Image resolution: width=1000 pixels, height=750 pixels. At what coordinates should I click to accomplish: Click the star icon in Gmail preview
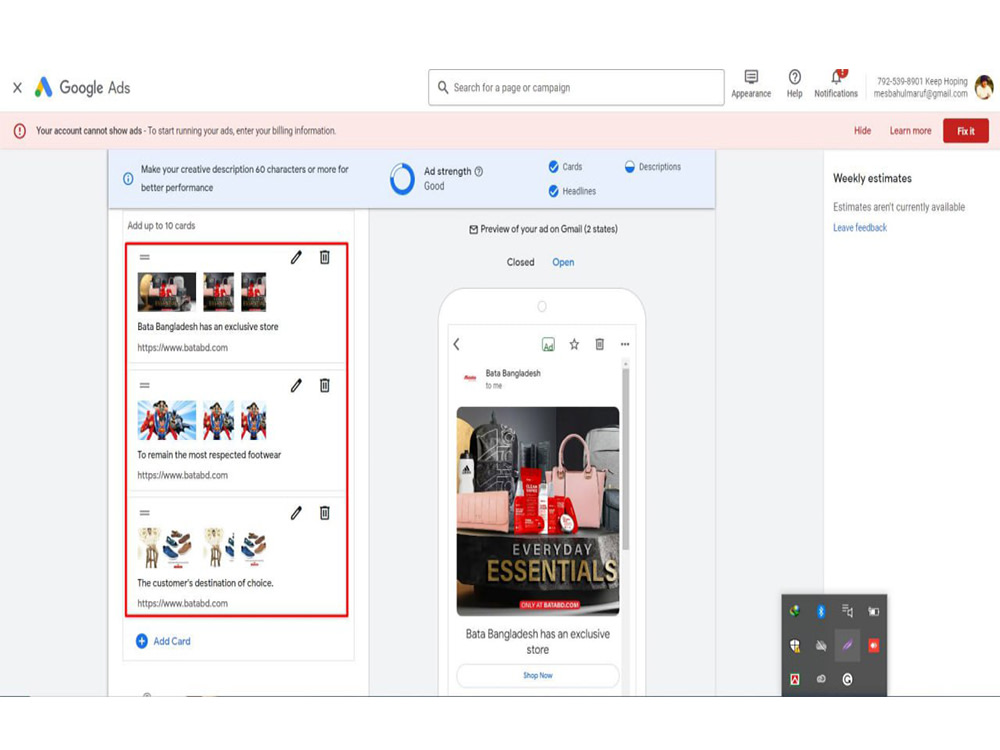tap(574, 344)
